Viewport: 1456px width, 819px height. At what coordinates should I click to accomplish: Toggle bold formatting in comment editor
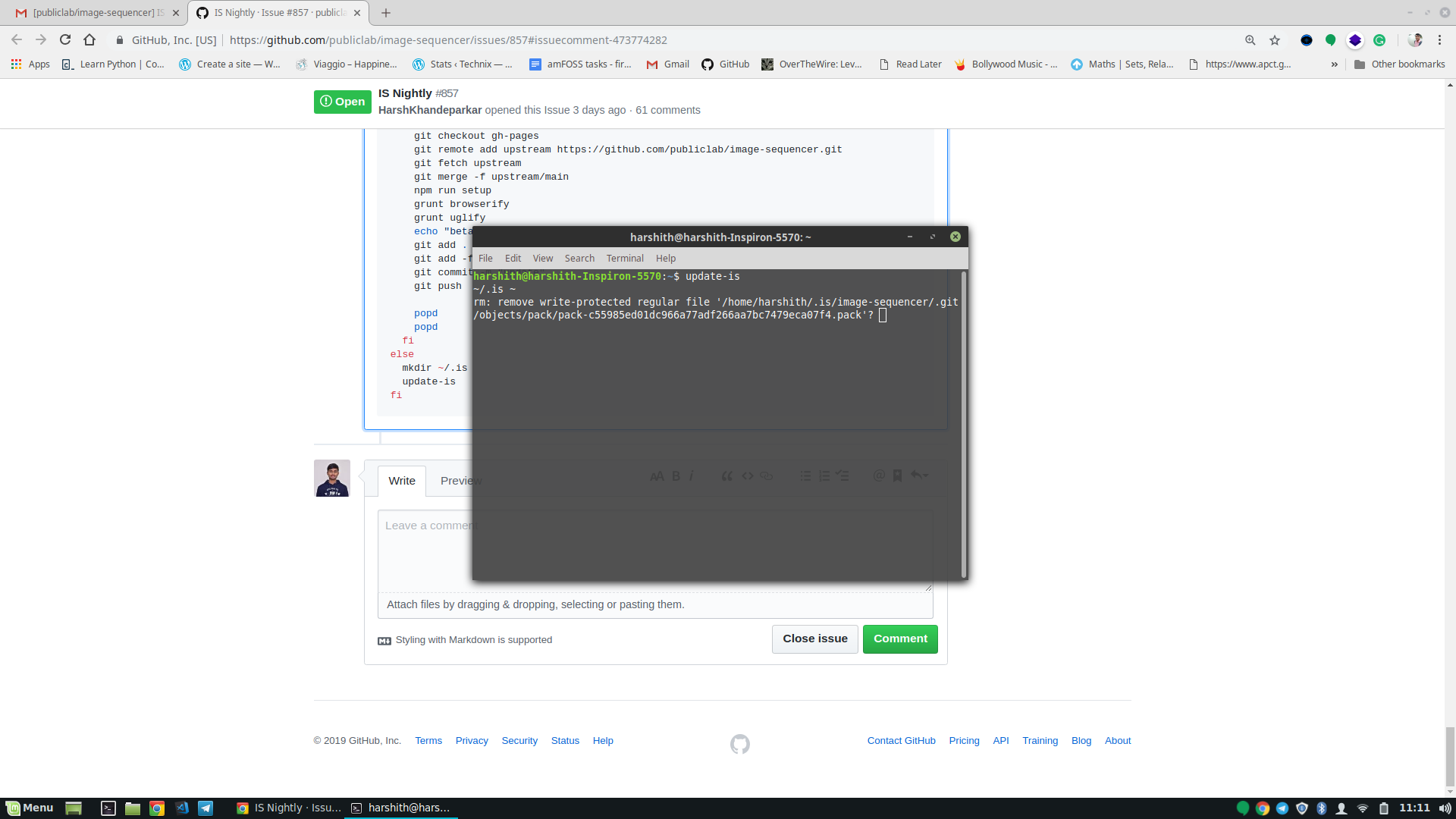click(x=676, y=476)
